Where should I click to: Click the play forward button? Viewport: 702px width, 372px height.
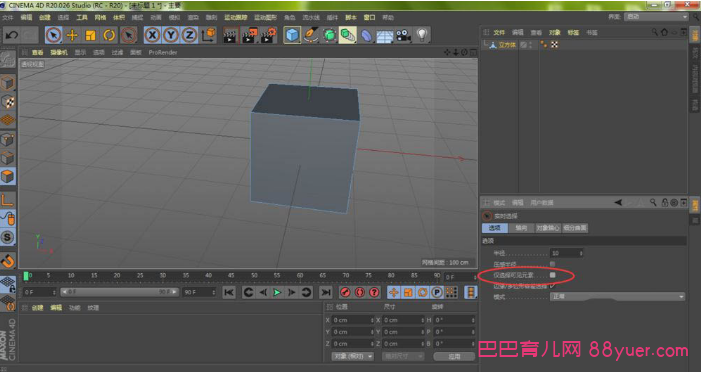tap(277, 292)
